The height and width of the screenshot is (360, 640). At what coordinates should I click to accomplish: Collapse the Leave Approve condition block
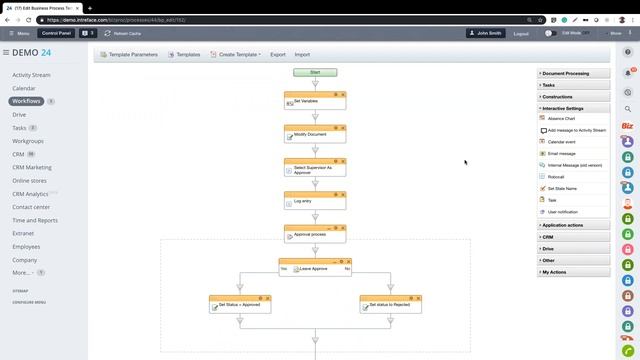coord(335,262)
